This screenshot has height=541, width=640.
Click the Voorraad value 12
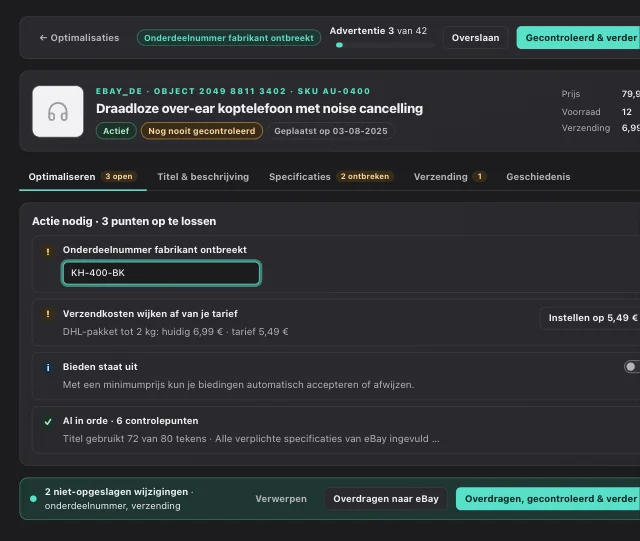(627, 112)
